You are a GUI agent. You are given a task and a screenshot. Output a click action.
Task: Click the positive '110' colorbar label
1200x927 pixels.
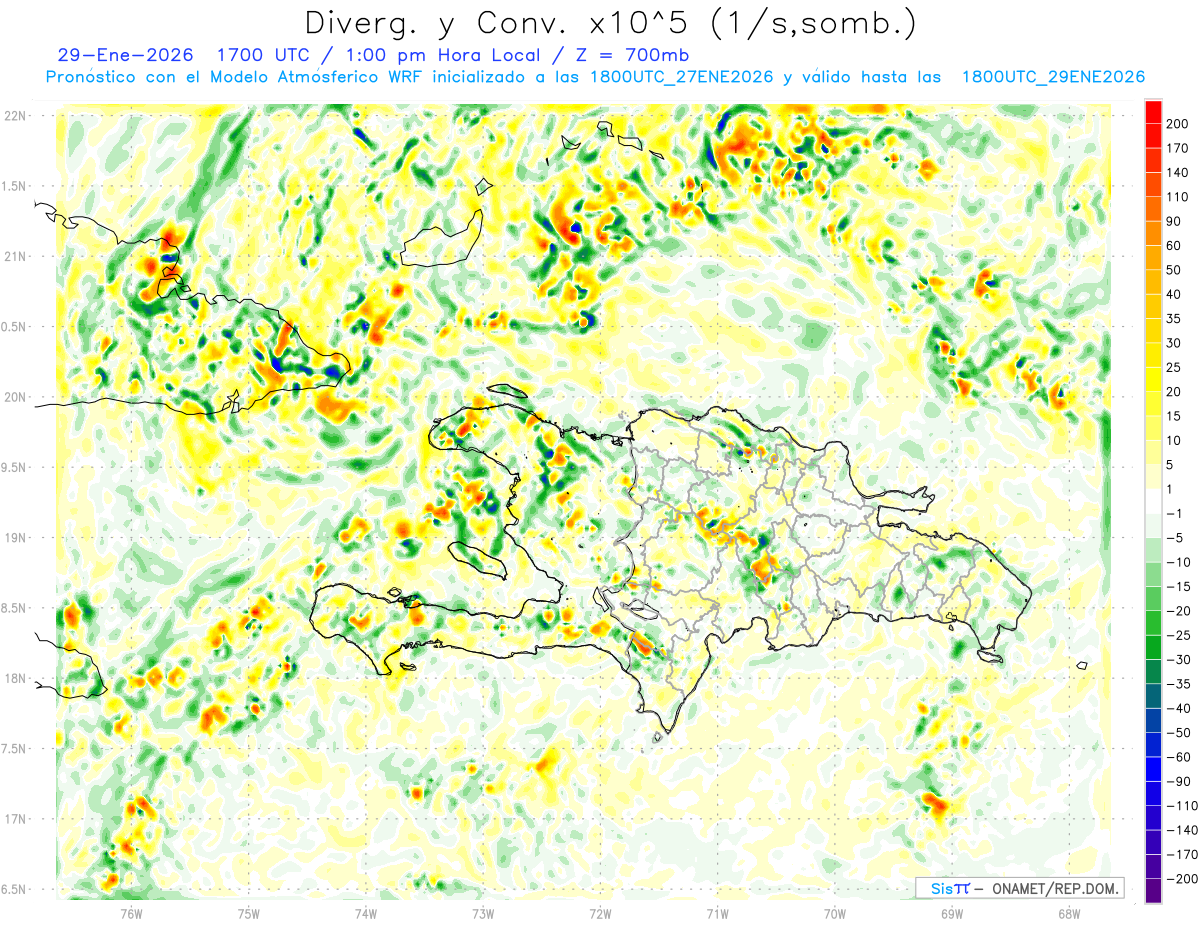(x=1177, y=197)
